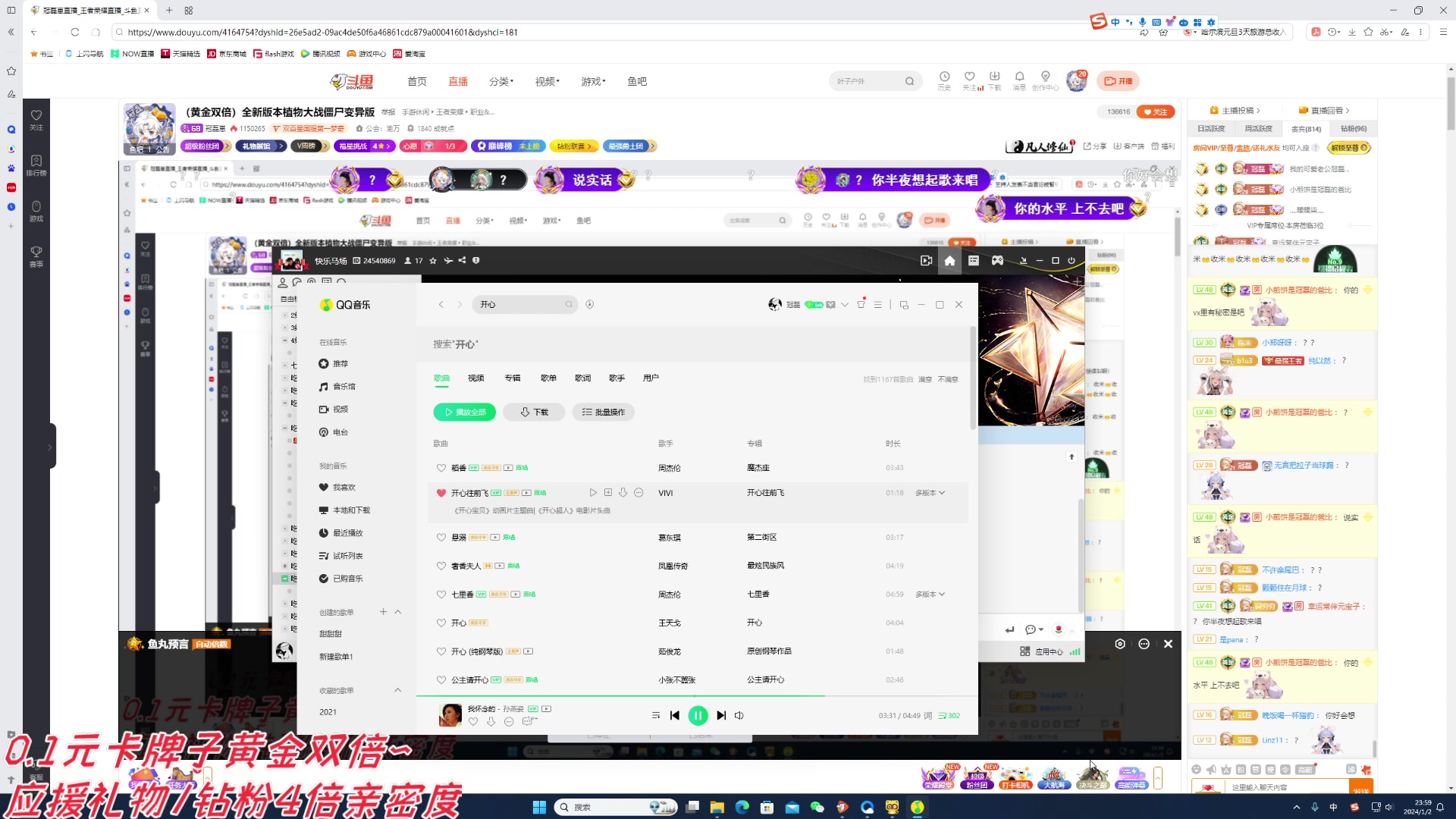Download the currently playing song

click(x=491, y=722)
